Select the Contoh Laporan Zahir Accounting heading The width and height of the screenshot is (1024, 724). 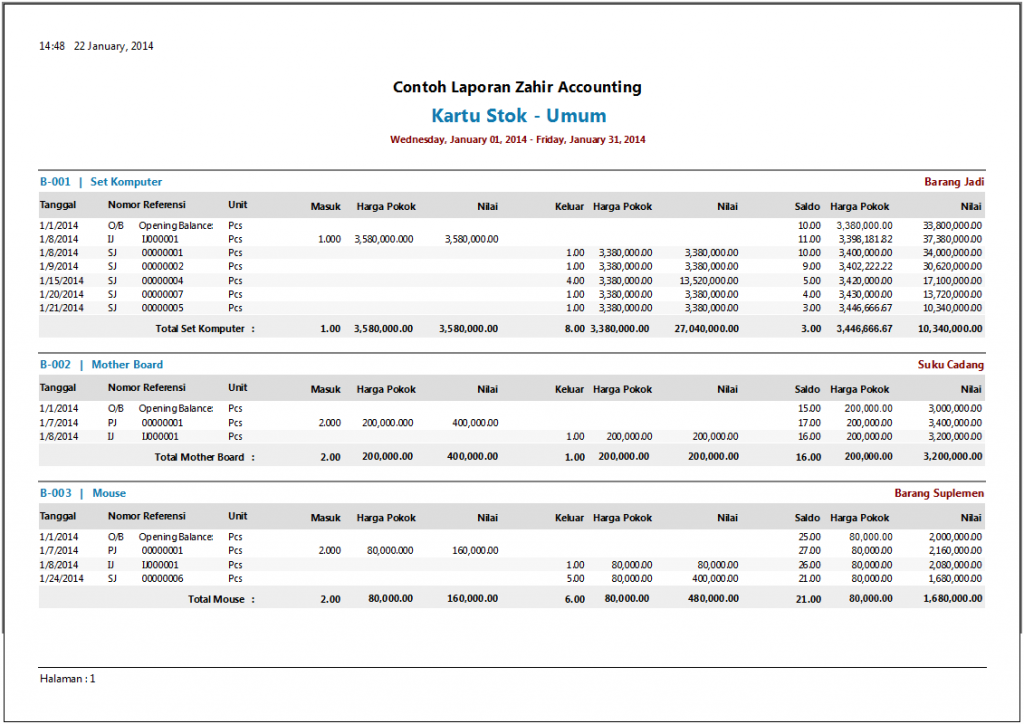[517, 88]
